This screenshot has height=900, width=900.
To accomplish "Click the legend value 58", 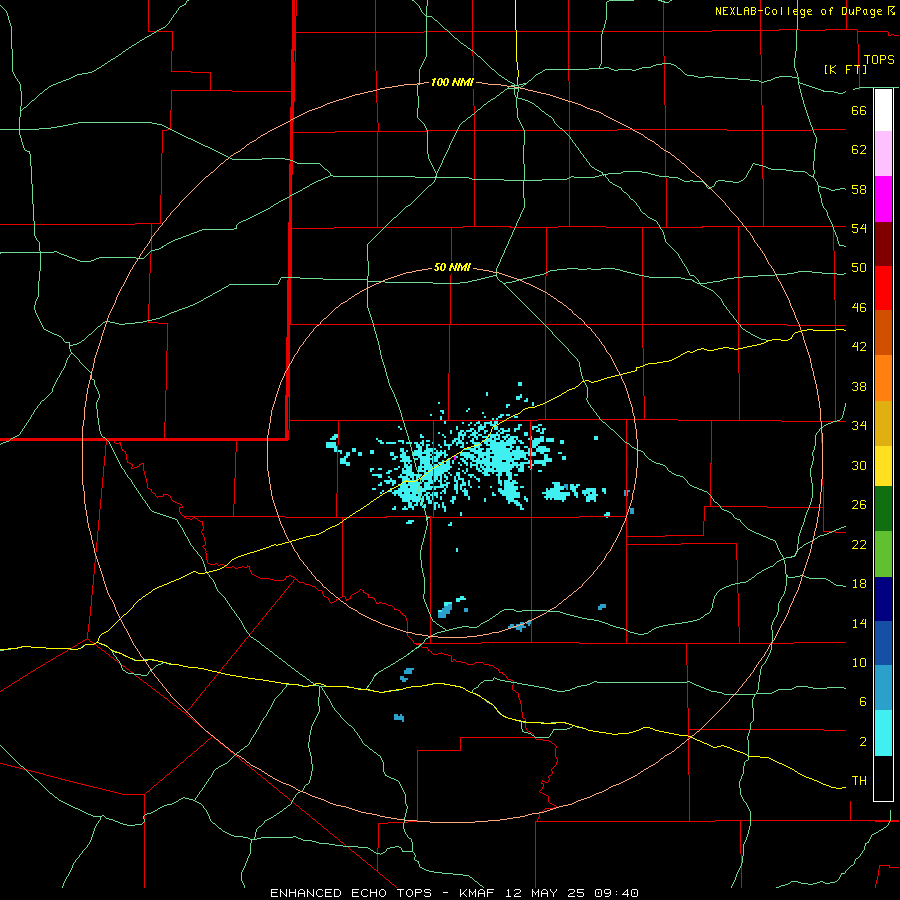I will pos(859,189).
